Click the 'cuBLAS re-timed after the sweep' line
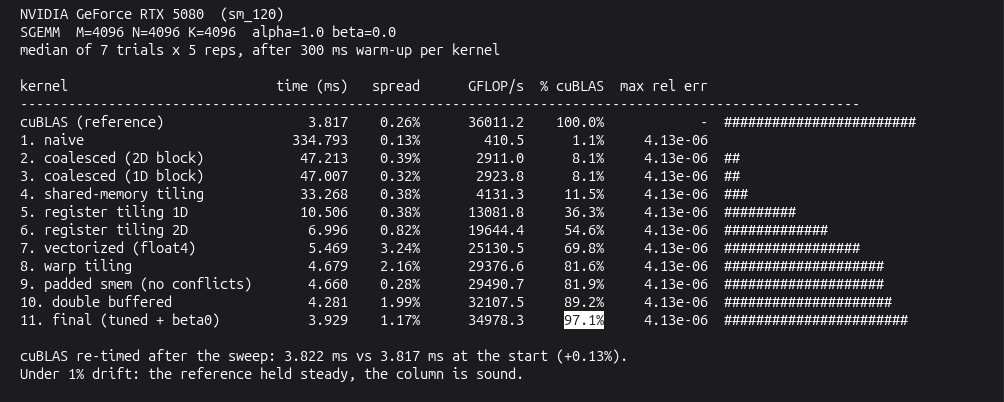The width and height of the screenshot is (1004, 402). (x=323, y=356)
